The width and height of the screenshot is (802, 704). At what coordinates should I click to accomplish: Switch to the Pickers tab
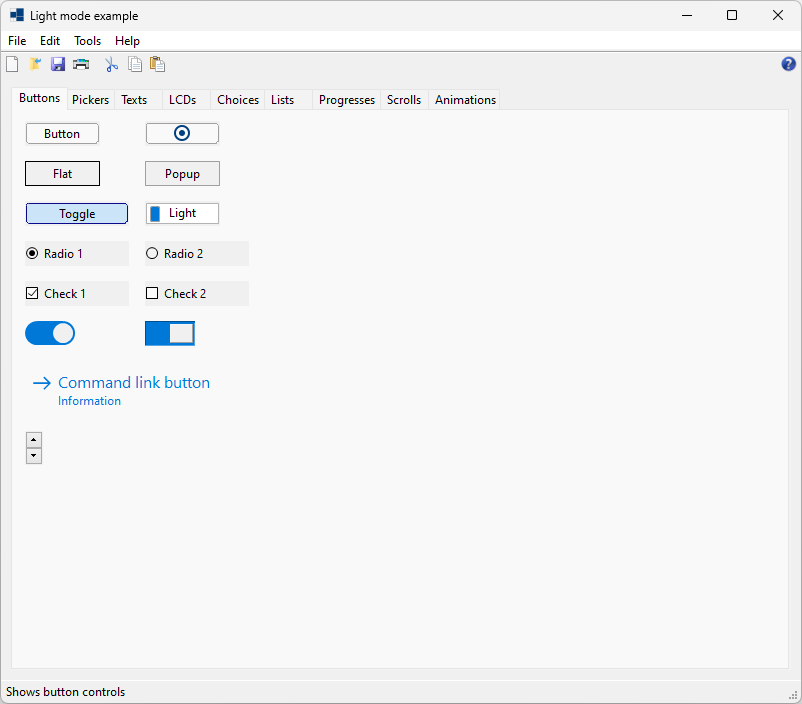click(x=90, y=100)
